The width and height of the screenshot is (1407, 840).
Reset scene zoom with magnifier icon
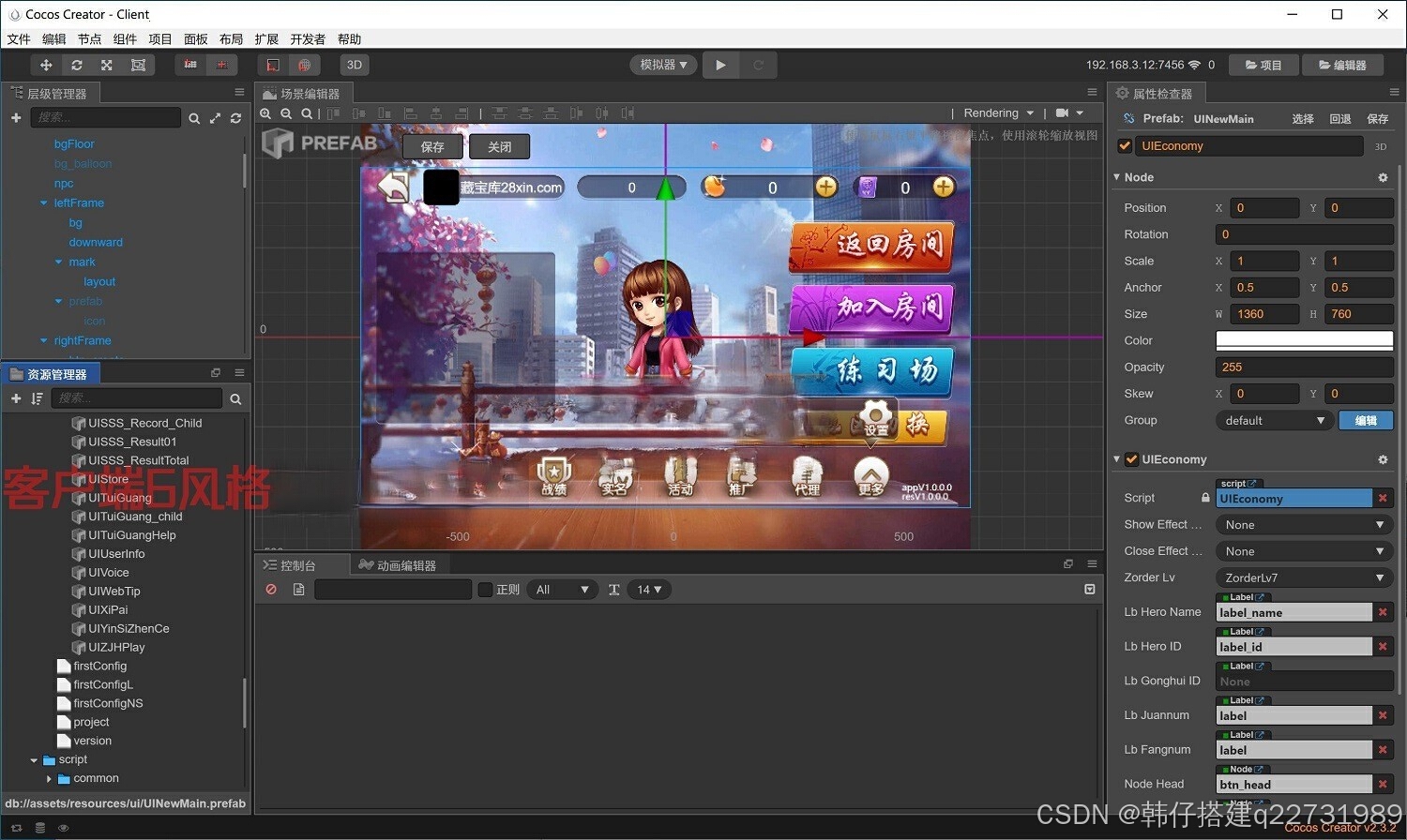point(307,113)
